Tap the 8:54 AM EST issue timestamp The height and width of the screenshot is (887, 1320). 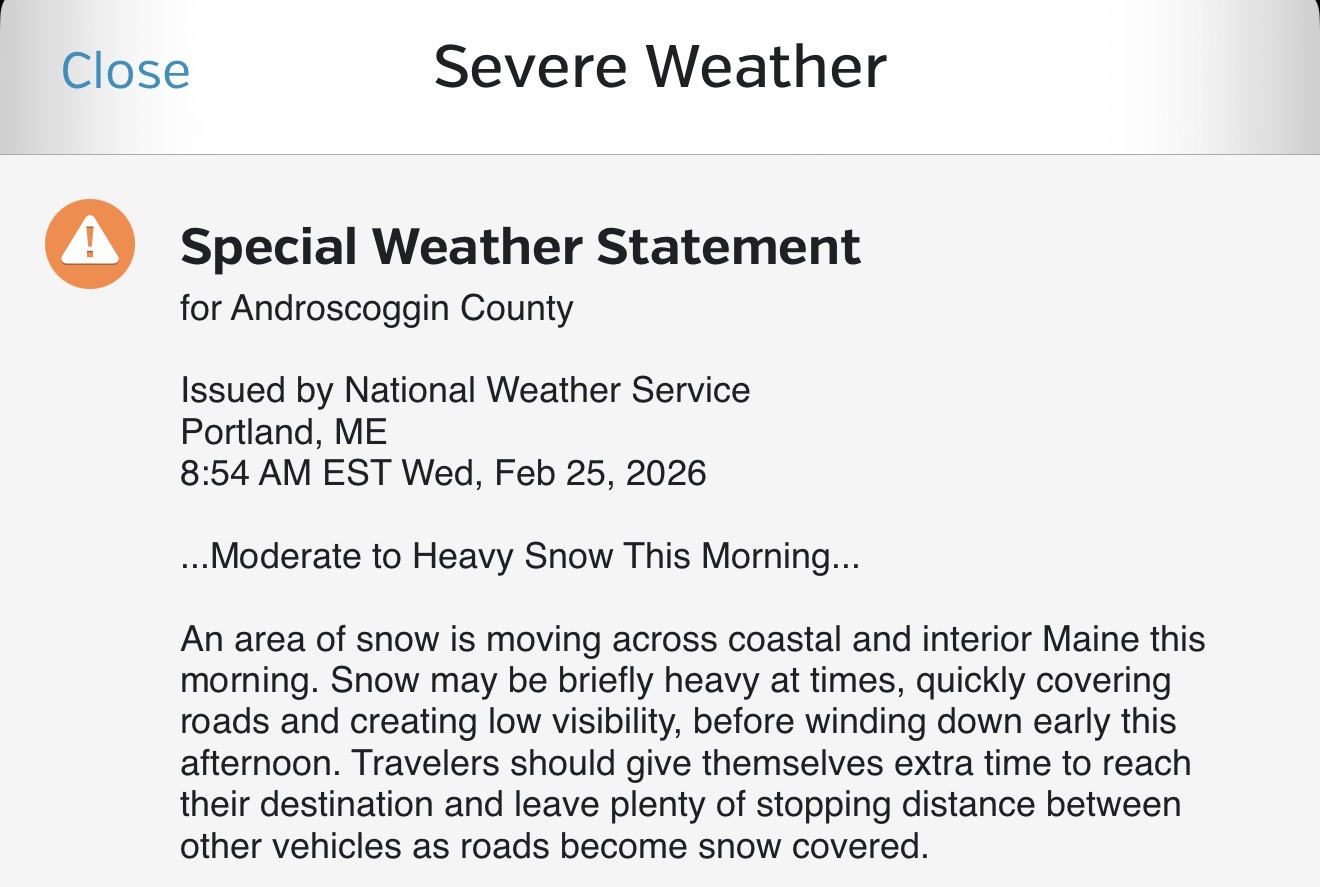[x=443, y=472]
